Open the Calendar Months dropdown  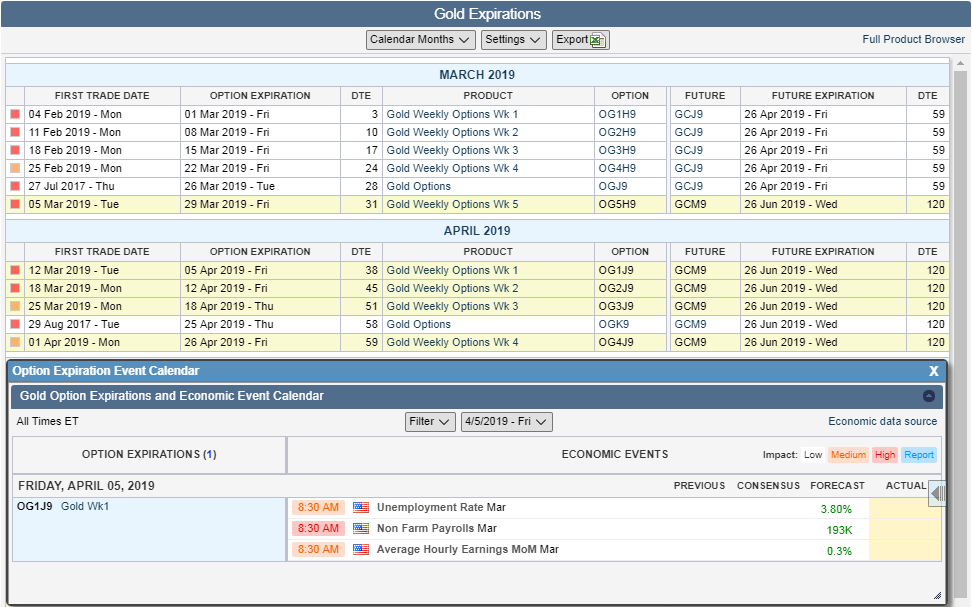[x=420, y=40]
